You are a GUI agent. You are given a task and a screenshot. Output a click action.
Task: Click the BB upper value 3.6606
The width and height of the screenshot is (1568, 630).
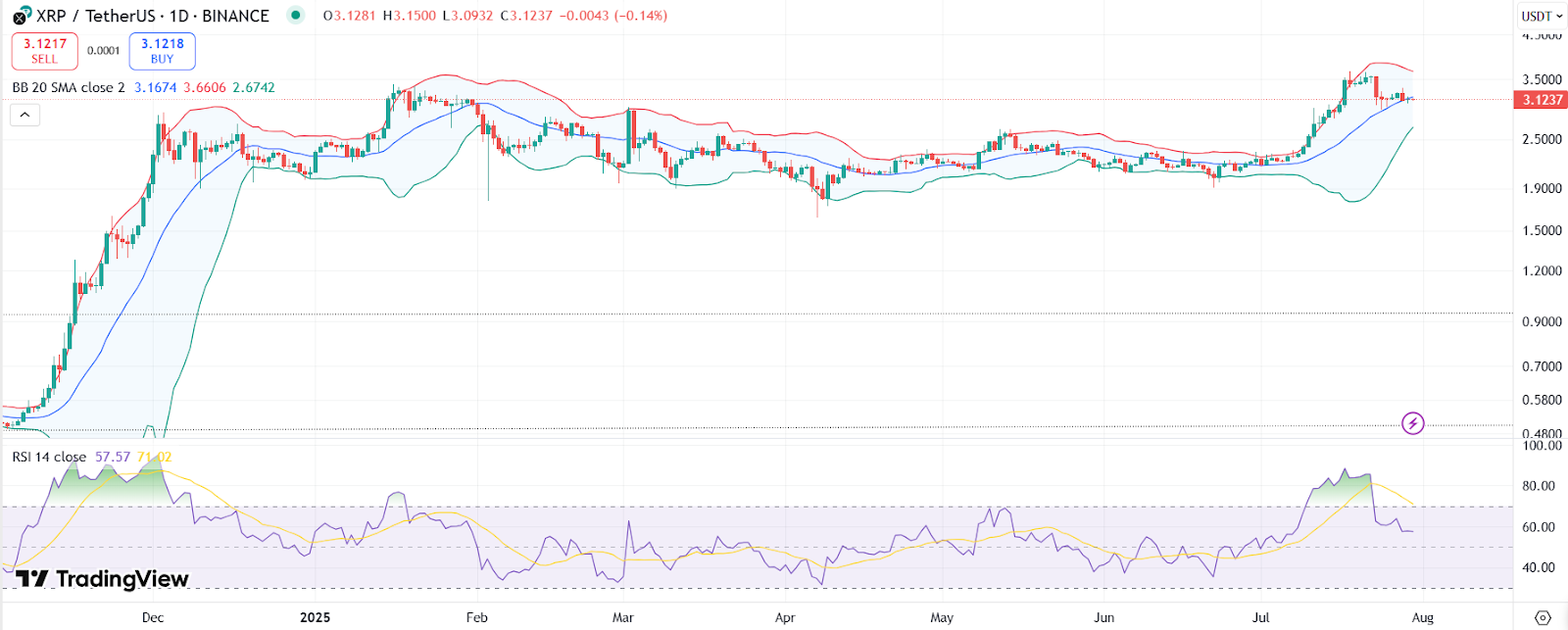205,87
